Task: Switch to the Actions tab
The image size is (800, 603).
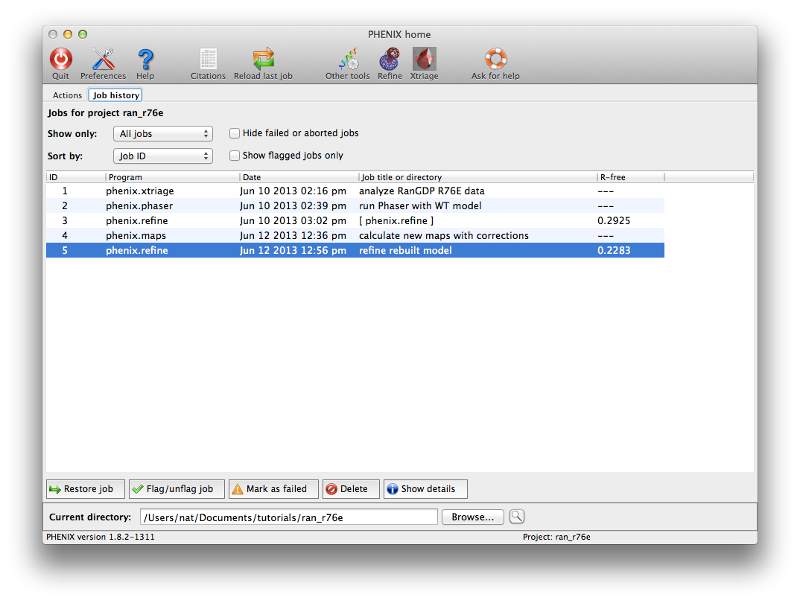Action: (x=67, y=96)
